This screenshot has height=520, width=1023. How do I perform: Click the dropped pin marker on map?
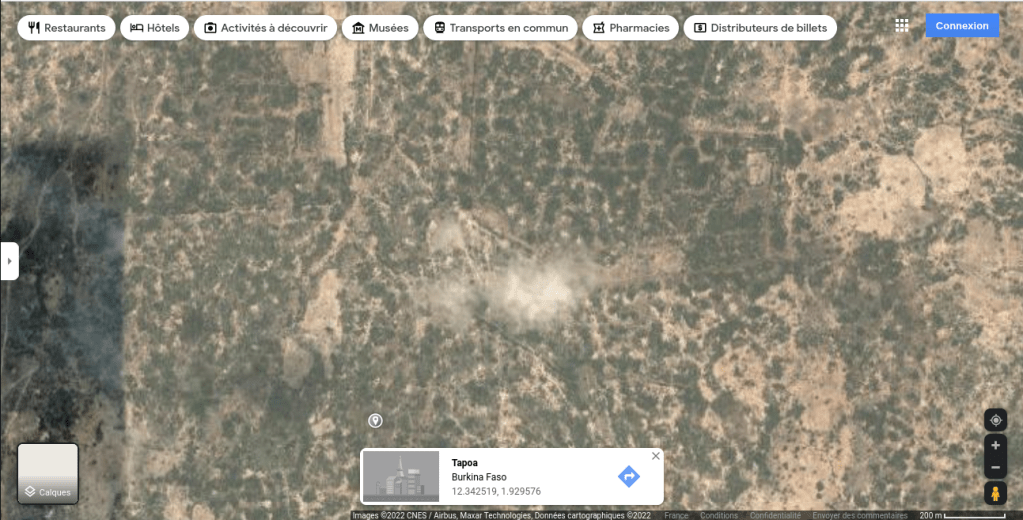point(375,421)
